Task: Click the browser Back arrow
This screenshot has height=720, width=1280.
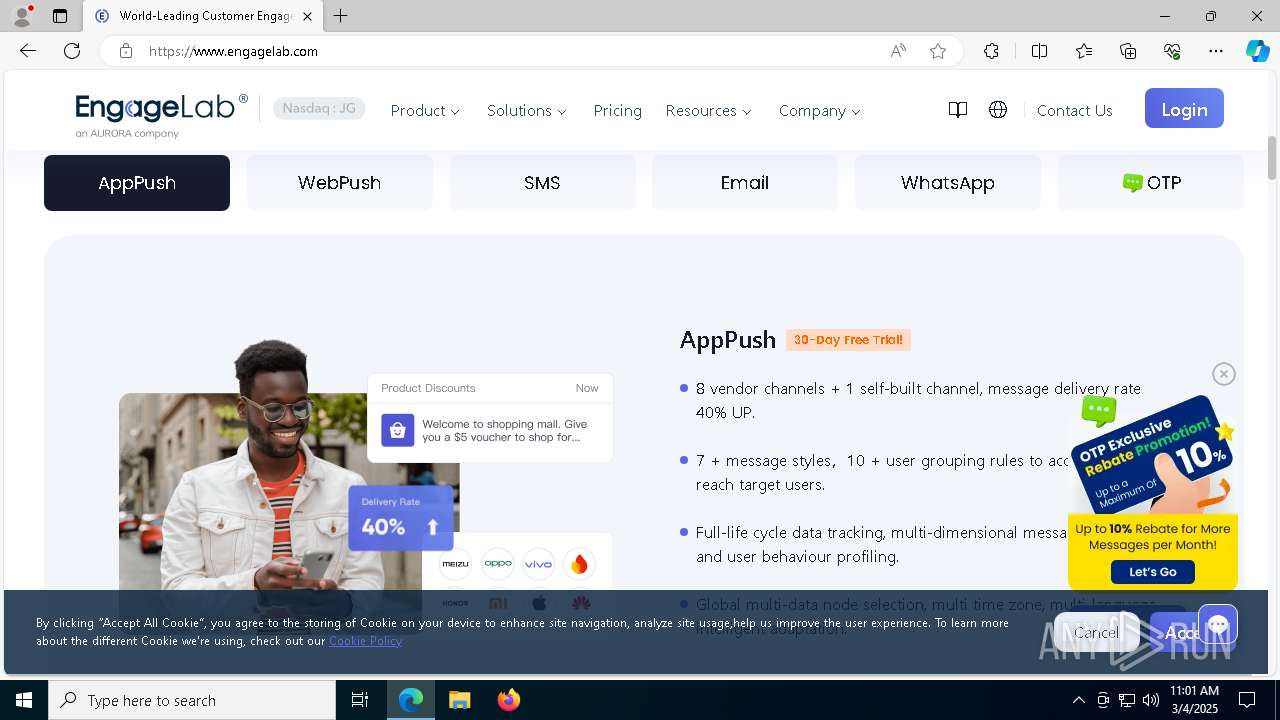Action: point(28,51)
